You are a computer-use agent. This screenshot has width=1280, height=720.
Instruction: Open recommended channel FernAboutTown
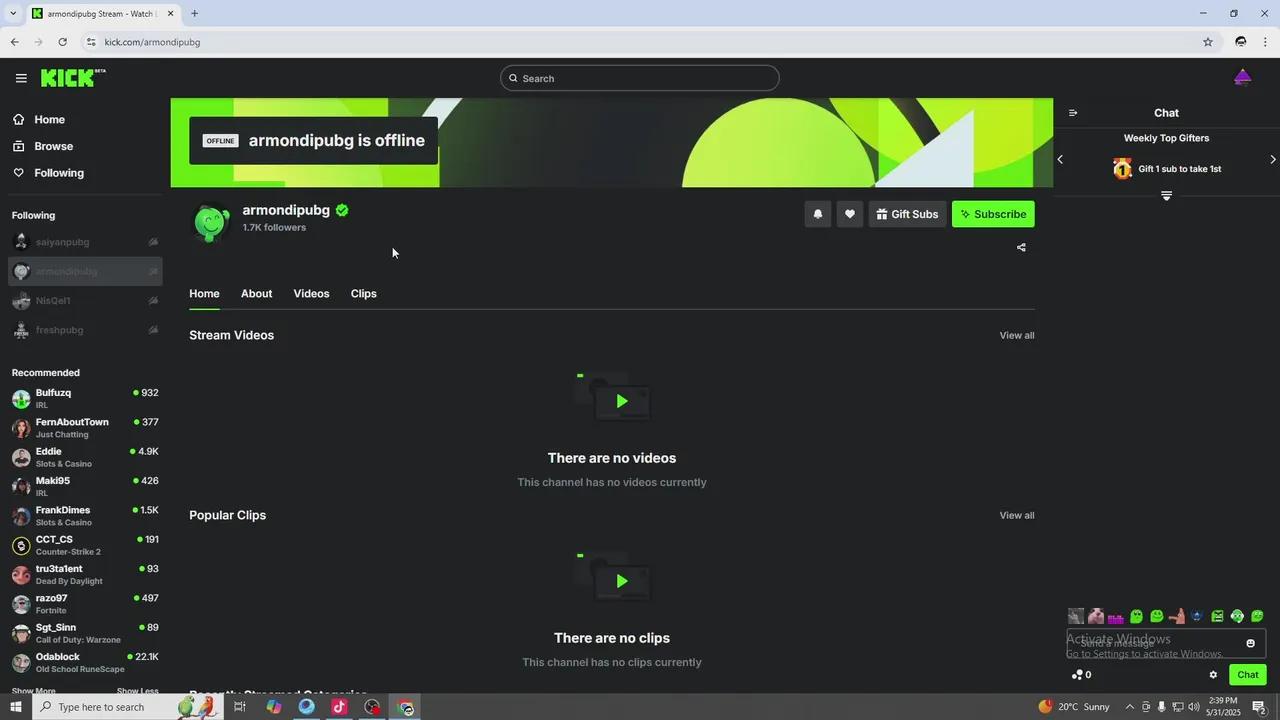(85, 428)
